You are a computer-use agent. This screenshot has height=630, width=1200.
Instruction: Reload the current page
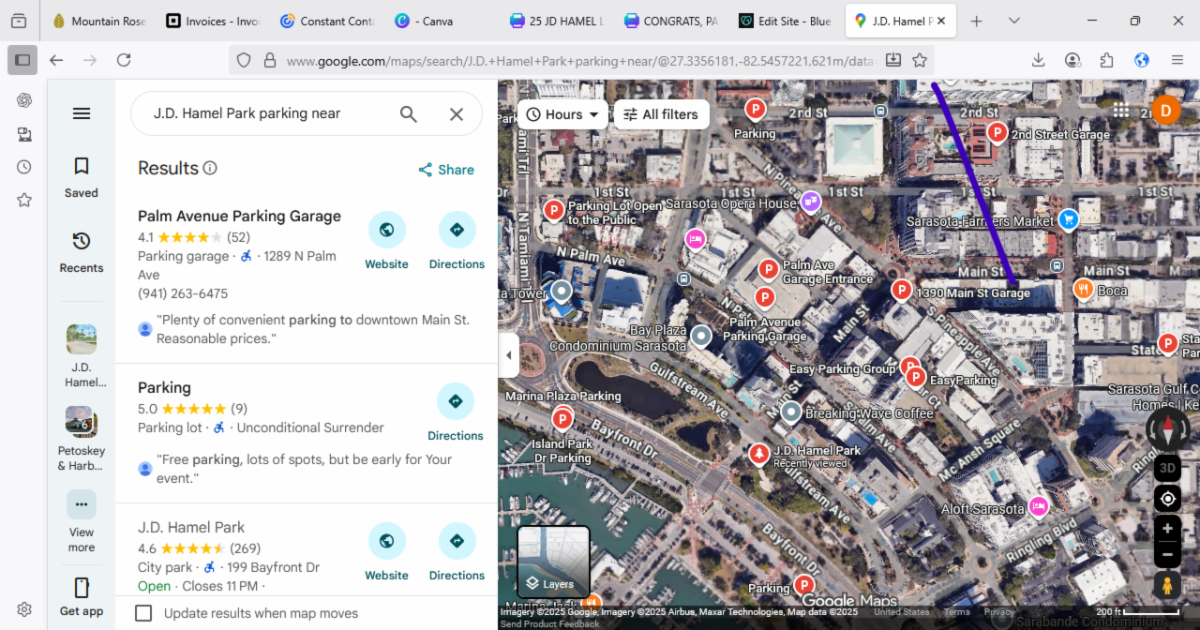click(124, 60)
